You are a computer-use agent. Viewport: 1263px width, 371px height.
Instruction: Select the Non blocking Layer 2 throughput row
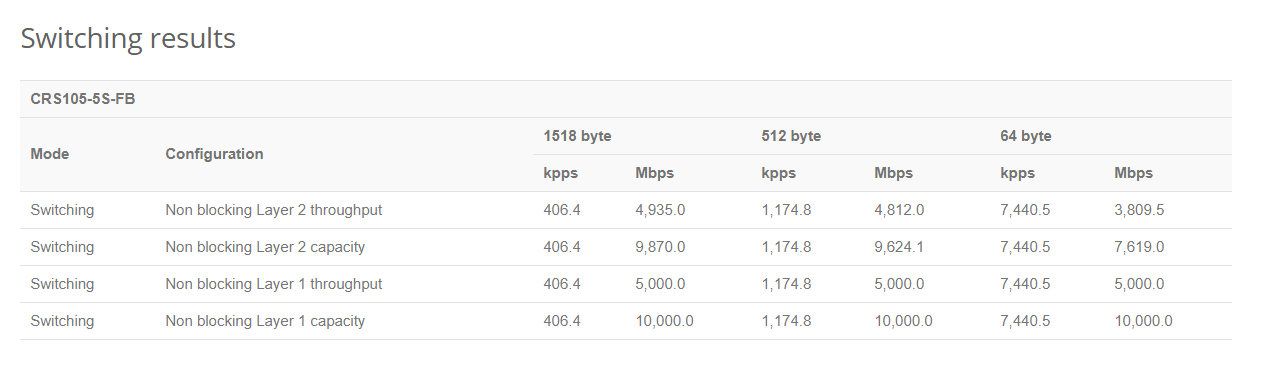pos(626,210)
